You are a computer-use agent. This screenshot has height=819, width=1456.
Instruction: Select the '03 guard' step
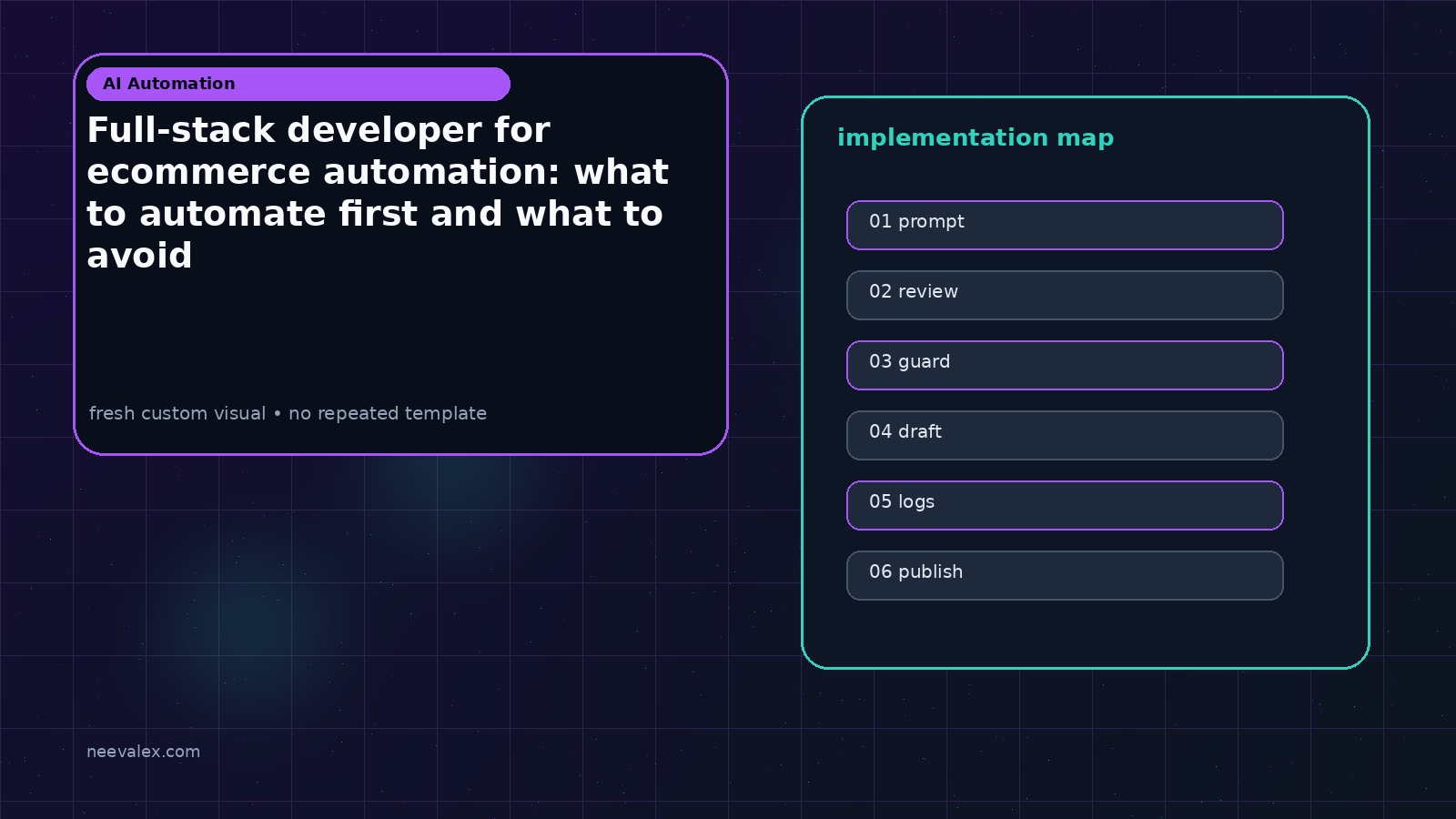[x=1065, y=365]
